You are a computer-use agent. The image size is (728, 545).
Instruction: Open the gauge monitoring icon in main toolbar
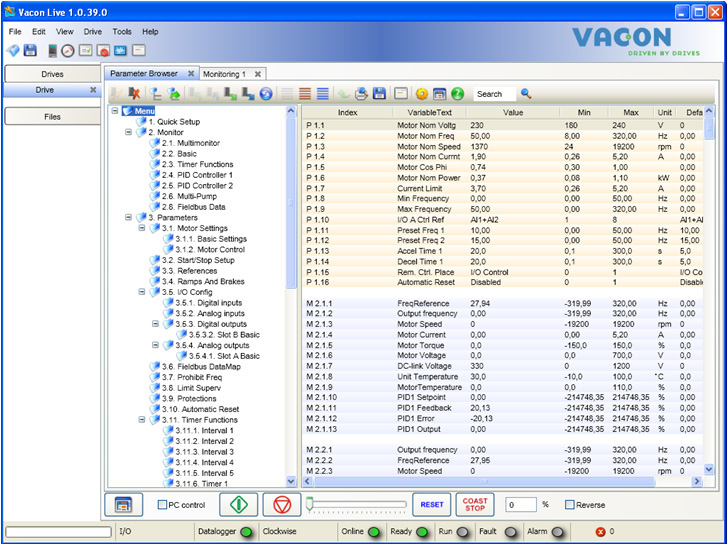click(68, 51)
